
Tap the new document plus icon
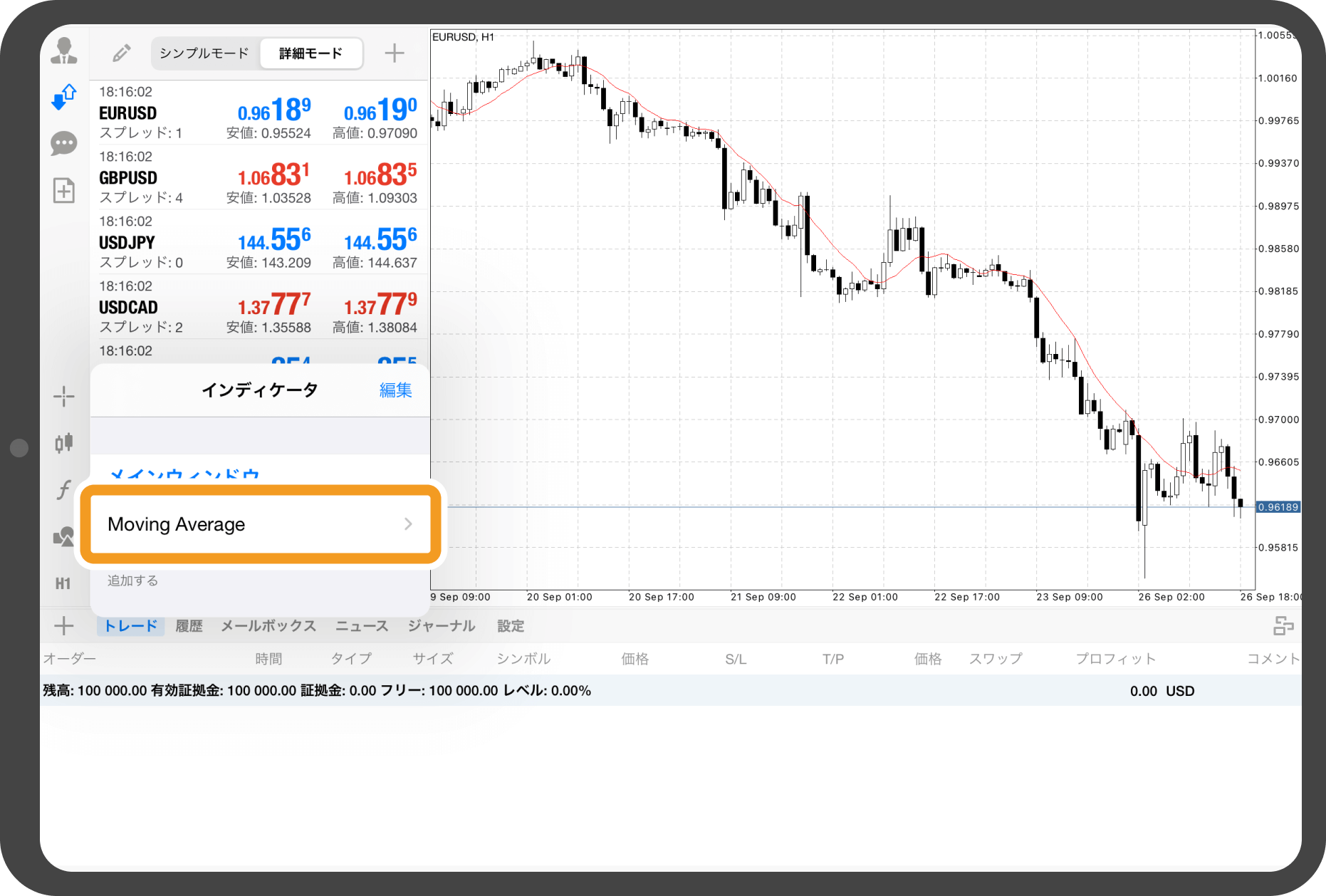click(x=64, y=190)
